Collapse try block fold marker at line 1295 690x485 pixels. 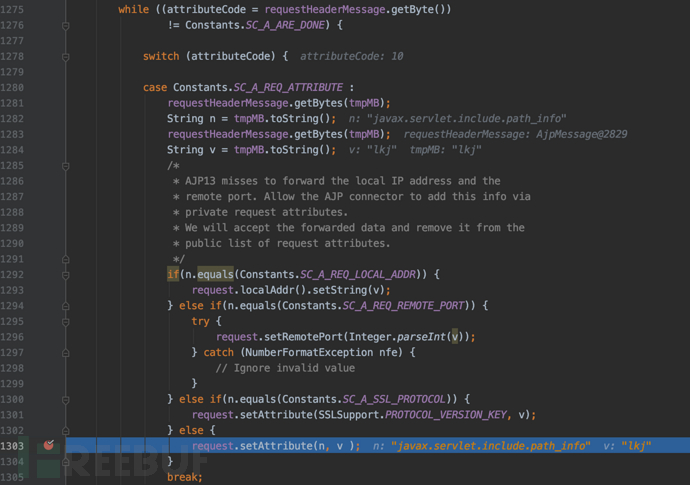[66, 322]
